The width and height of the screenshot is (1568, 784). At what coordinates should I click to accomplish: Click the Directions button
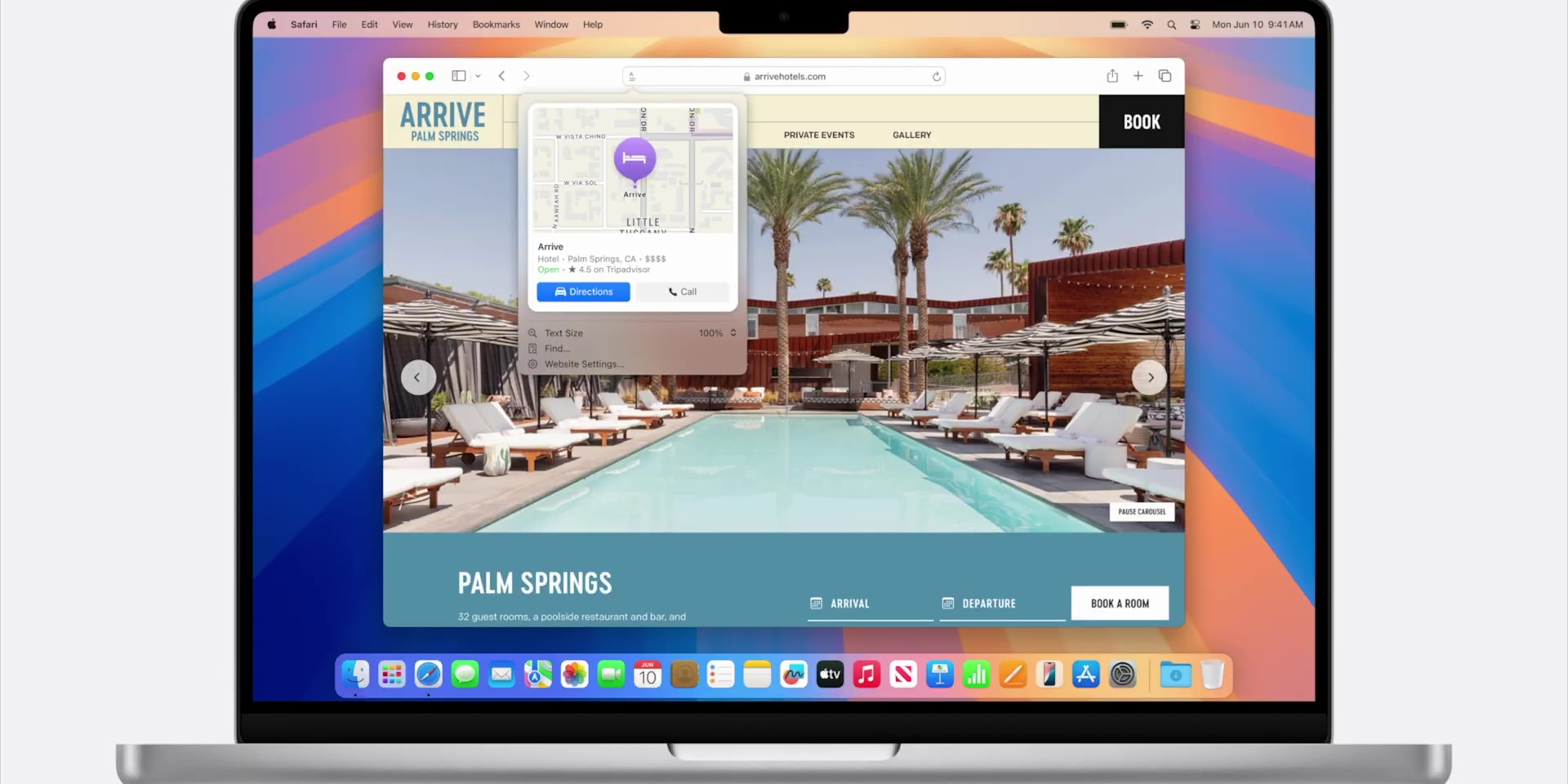[583, 292]
